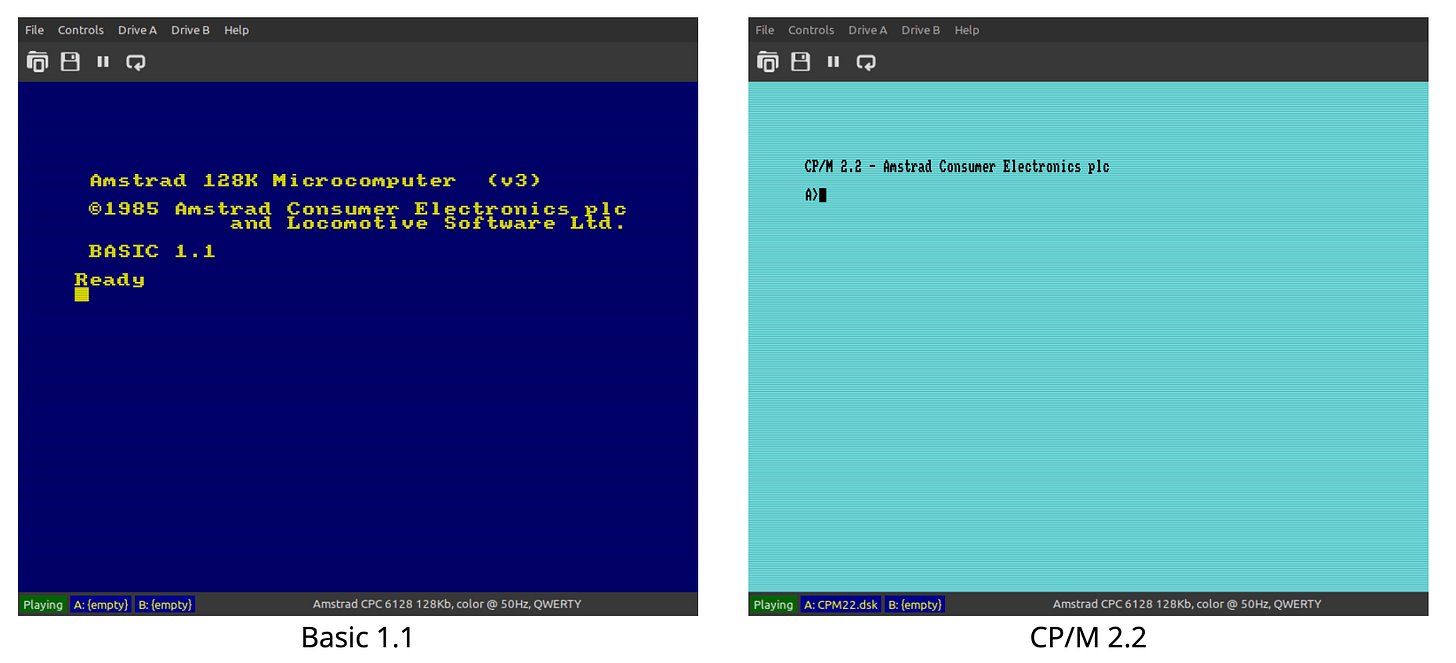Screen dimensions: 1456x663
Task: Open Drive B menu in CP/M 2.2 window
Action: point(921,30)
